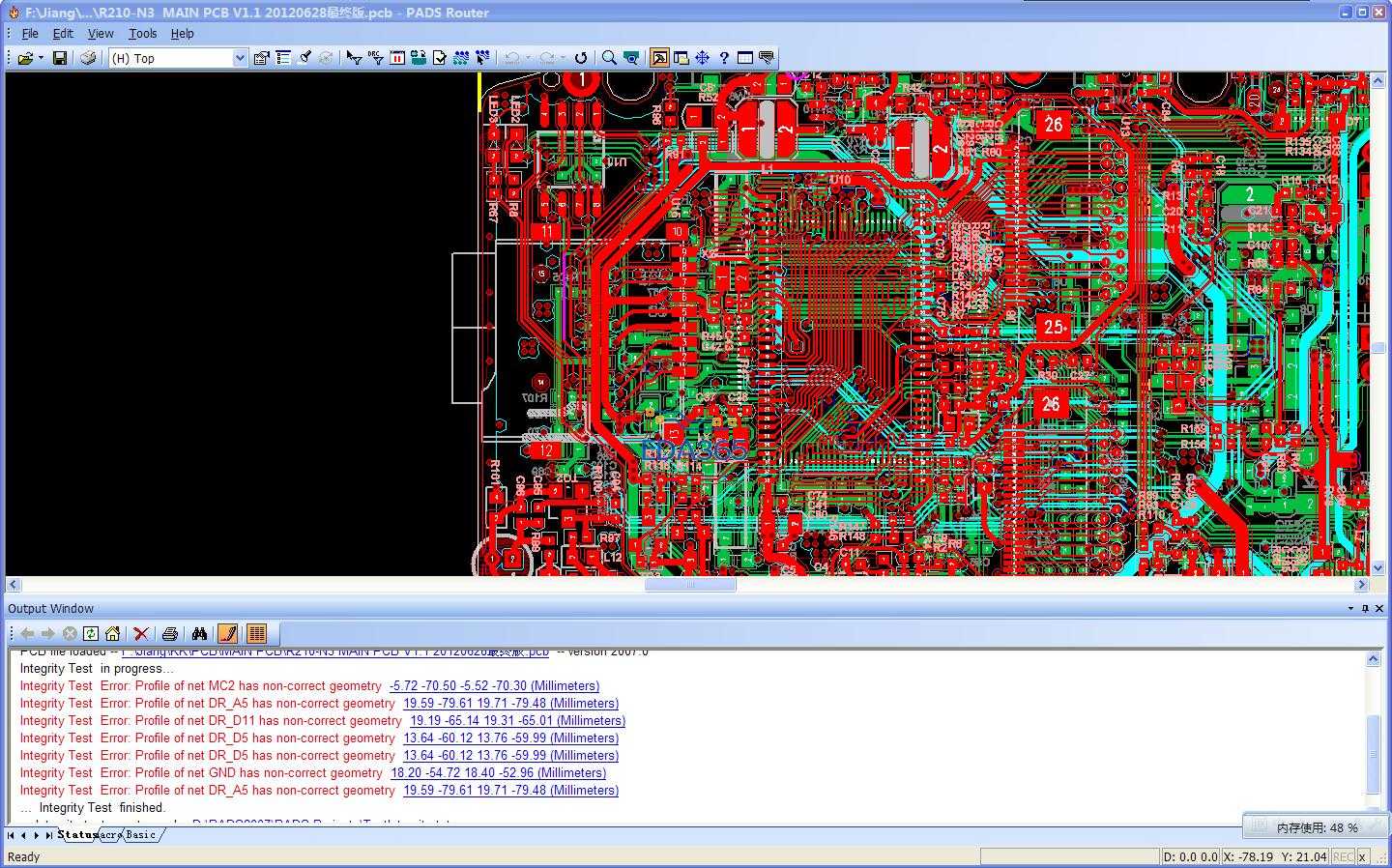Open MC2 net error coordinates link
The width and height of the screenshot is (1392, 868).
point(494,686)
